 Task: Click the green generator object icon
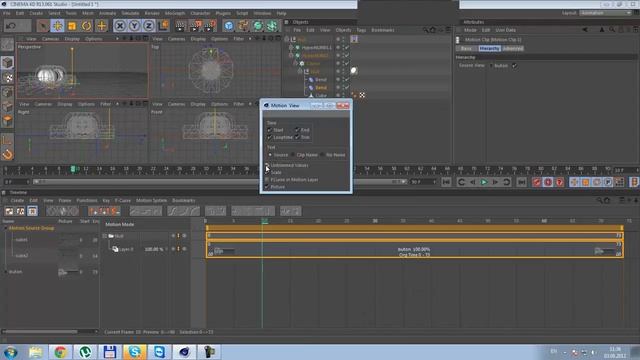coord(258,26)
